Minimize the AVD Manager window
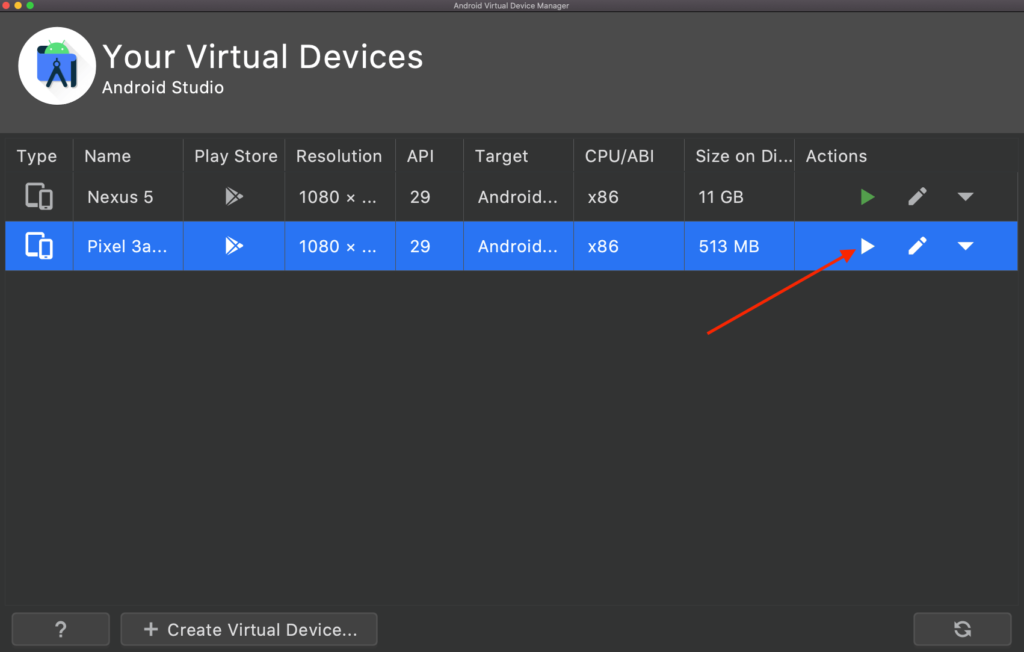 pos(18,5)
